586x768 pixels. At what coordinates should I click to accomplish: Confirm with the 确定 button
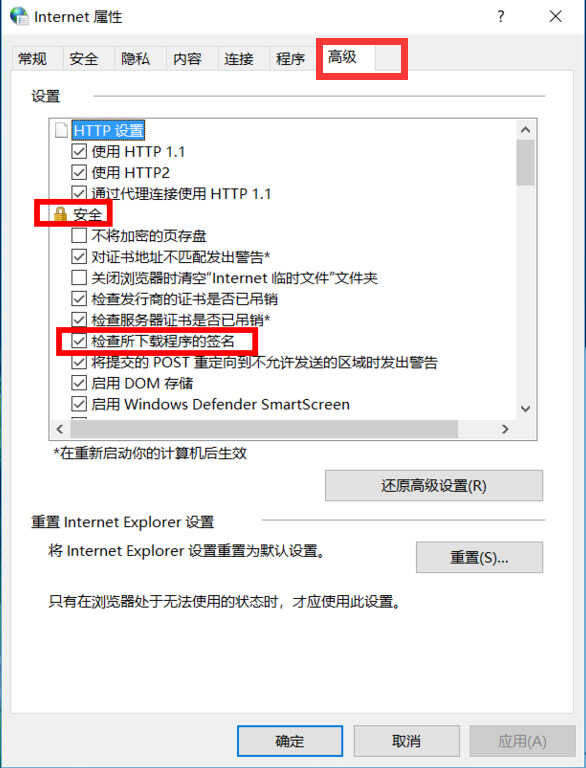point(290,741)
